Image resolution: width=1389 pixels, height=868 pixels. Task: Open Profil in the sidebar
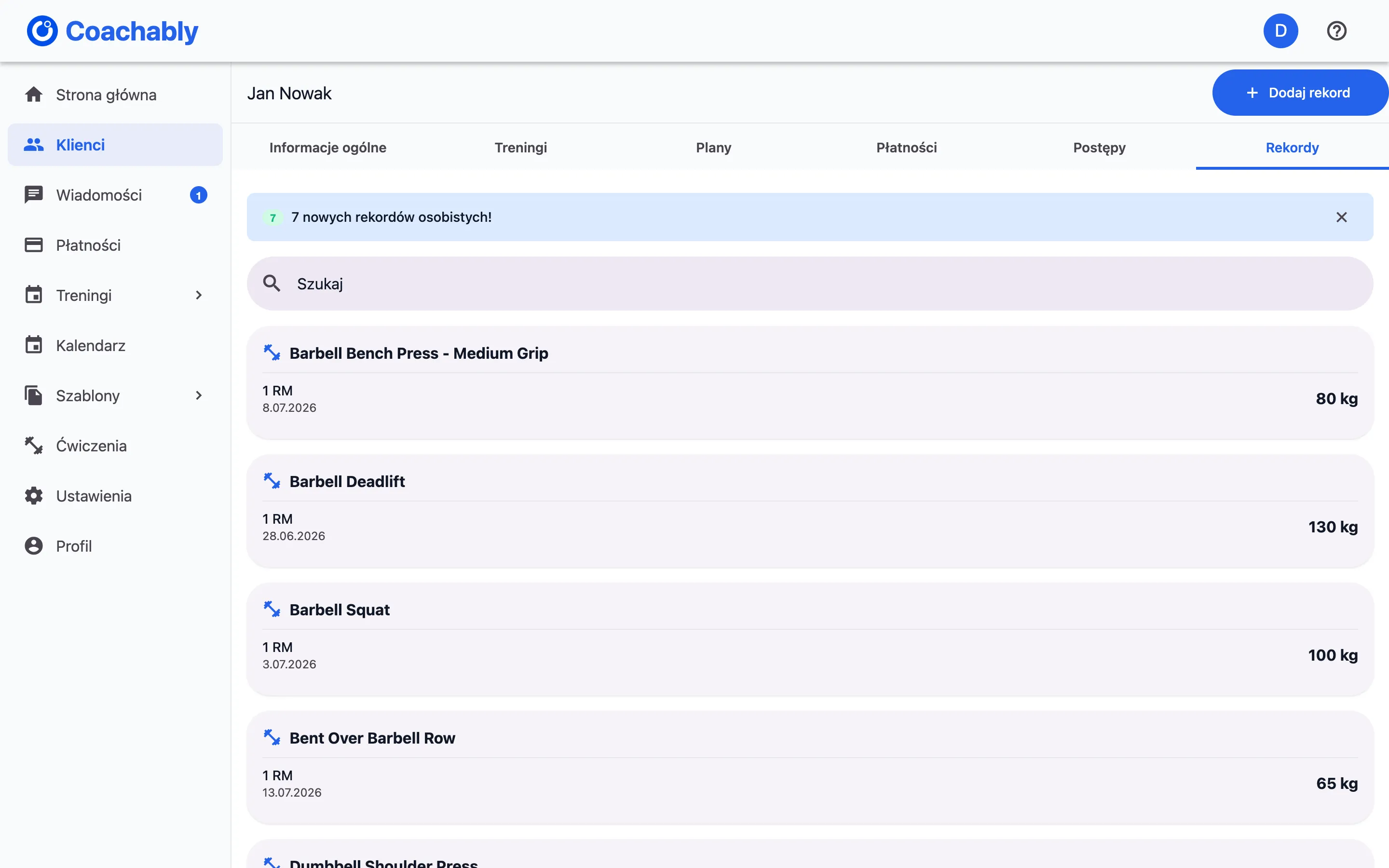point(115,546)
